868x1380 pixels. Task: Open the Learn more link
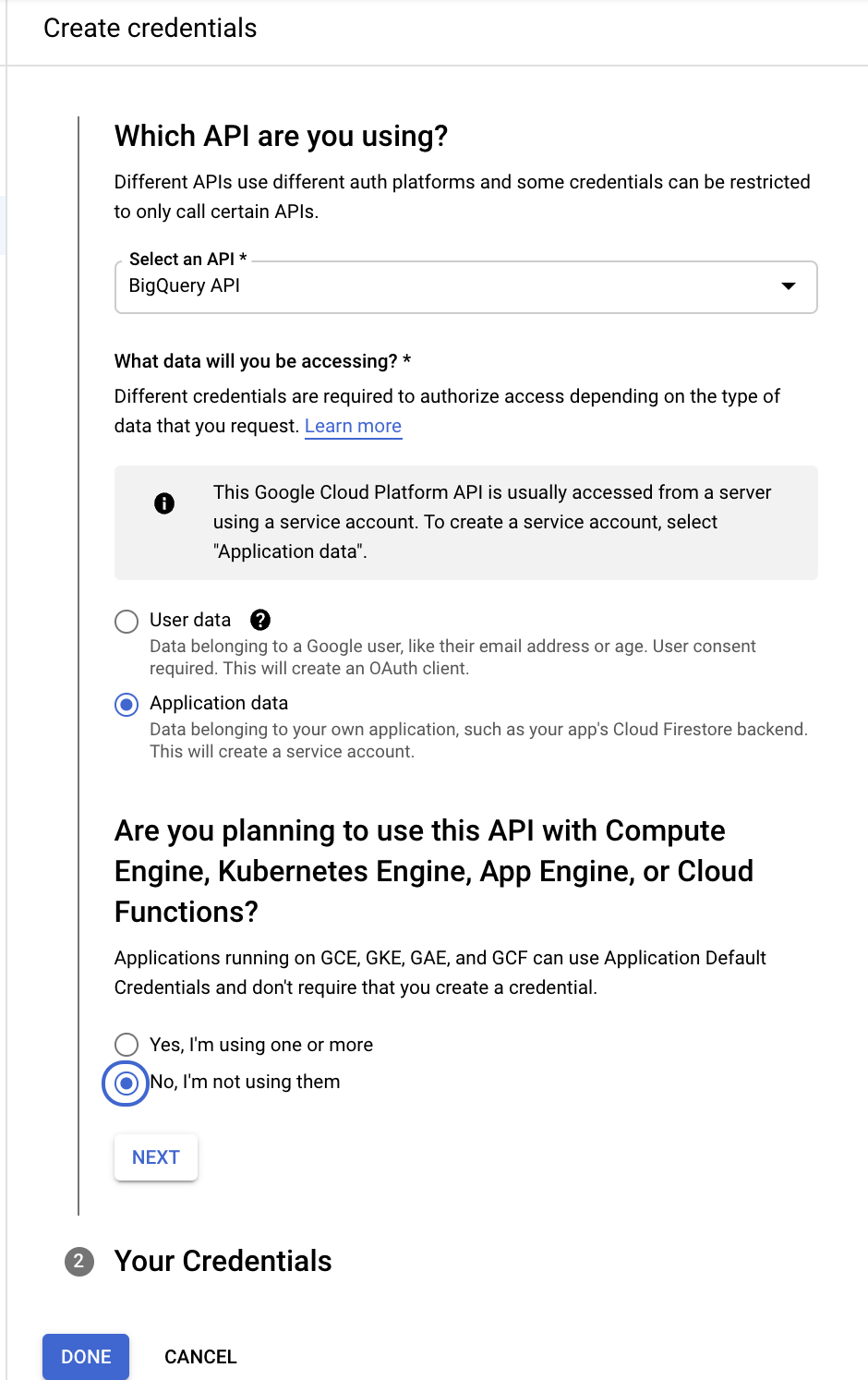353,426
